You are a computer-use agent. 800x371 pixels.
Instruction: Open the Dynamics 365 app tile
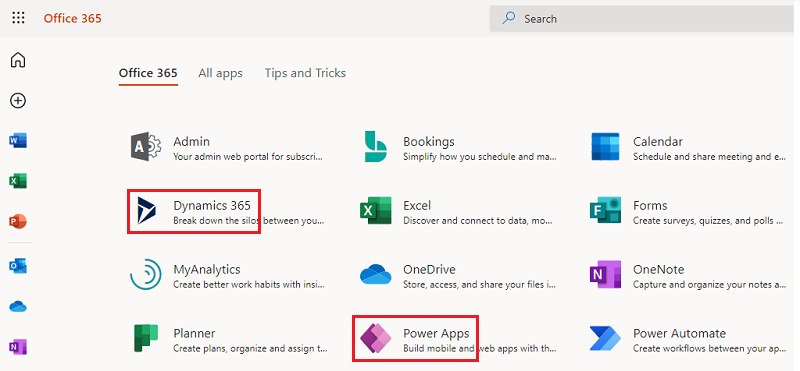(x=194, y=212)
